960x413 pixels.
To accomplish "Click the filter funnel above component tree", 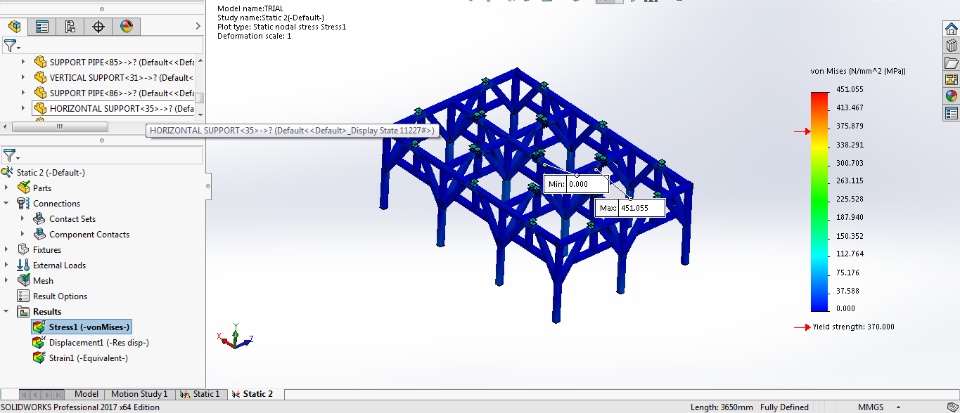I will coord(11,45).
